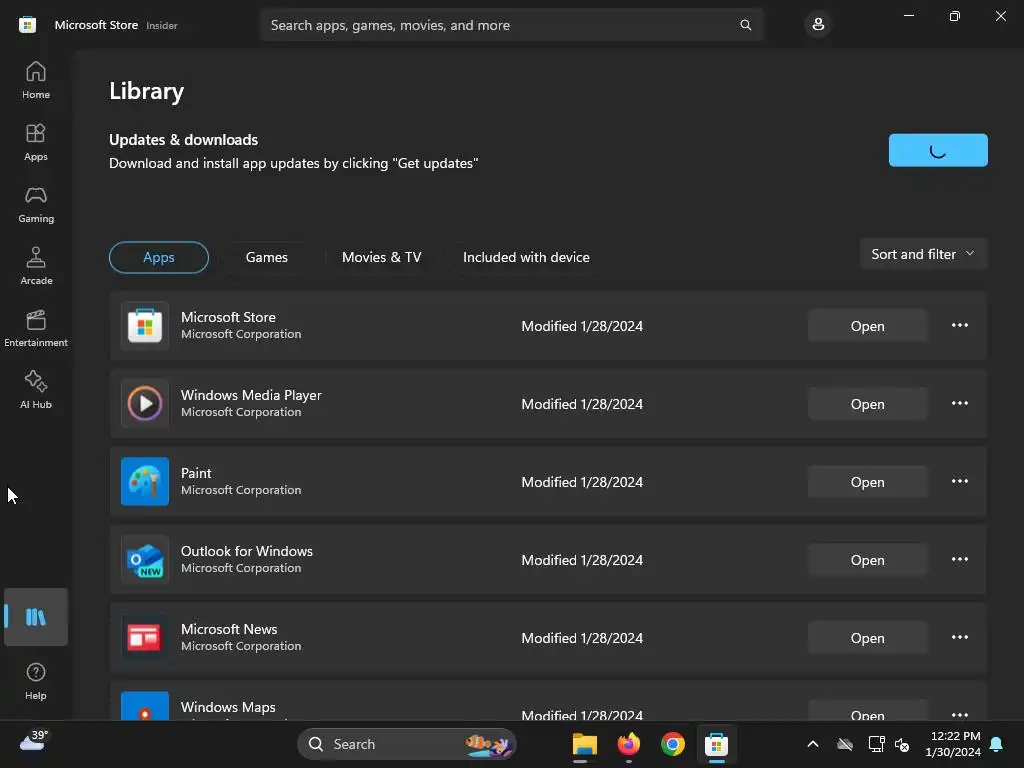Open the AI Hub section
This screenshot has width=1024, height=768.
[x=36, y=390]
